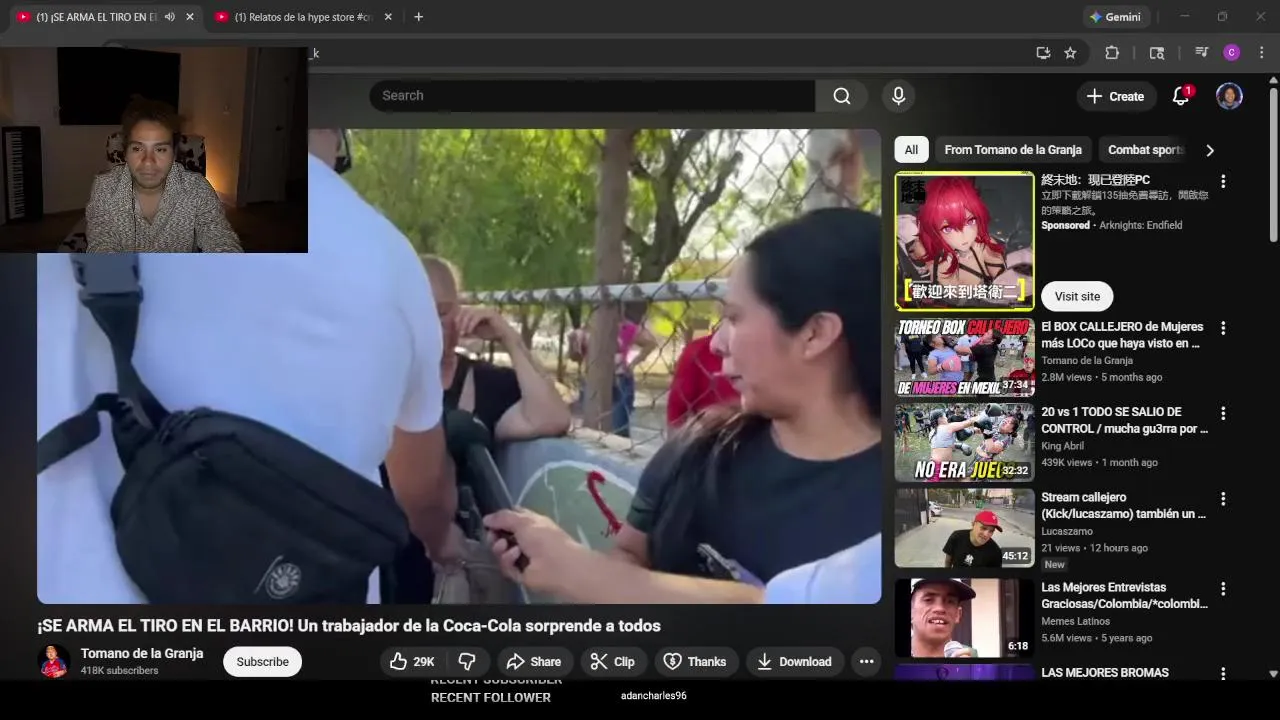Open Tomano de la Granja channel avatar
Viewport: 1280px width, 720px height.
(53, 662)
